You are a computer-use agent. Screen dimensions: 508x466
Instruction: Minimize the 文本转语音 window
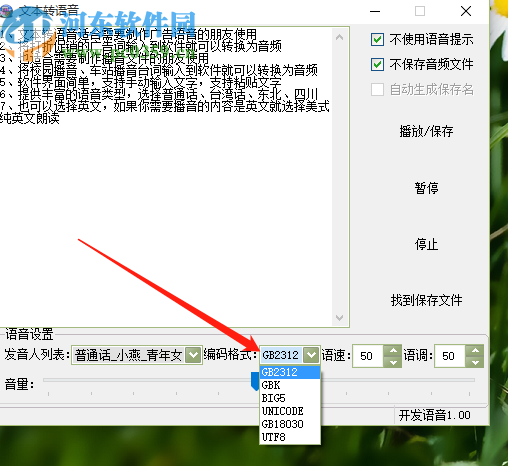(x=375, y=11)
